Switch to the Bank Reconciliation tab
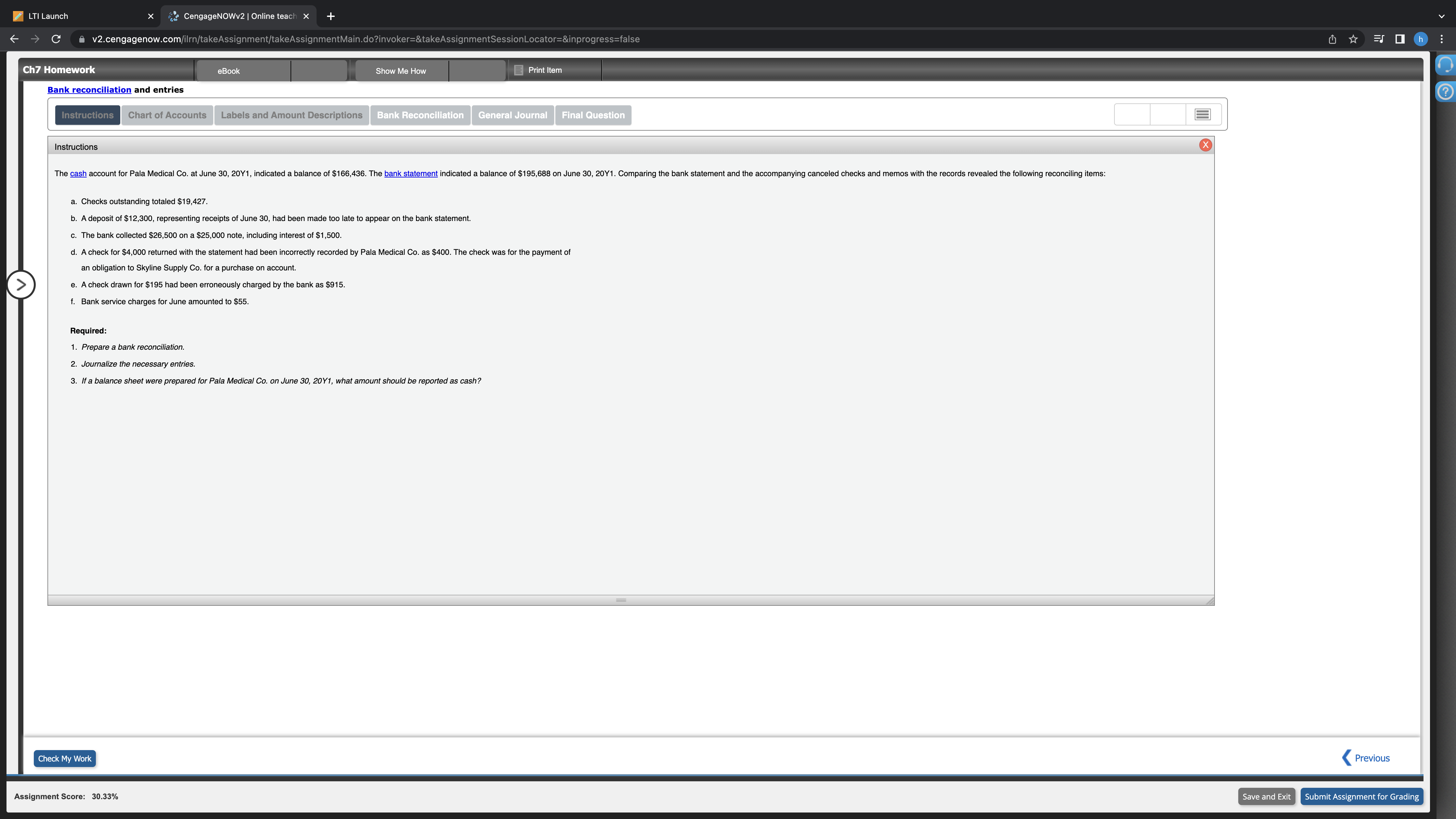 421,115
